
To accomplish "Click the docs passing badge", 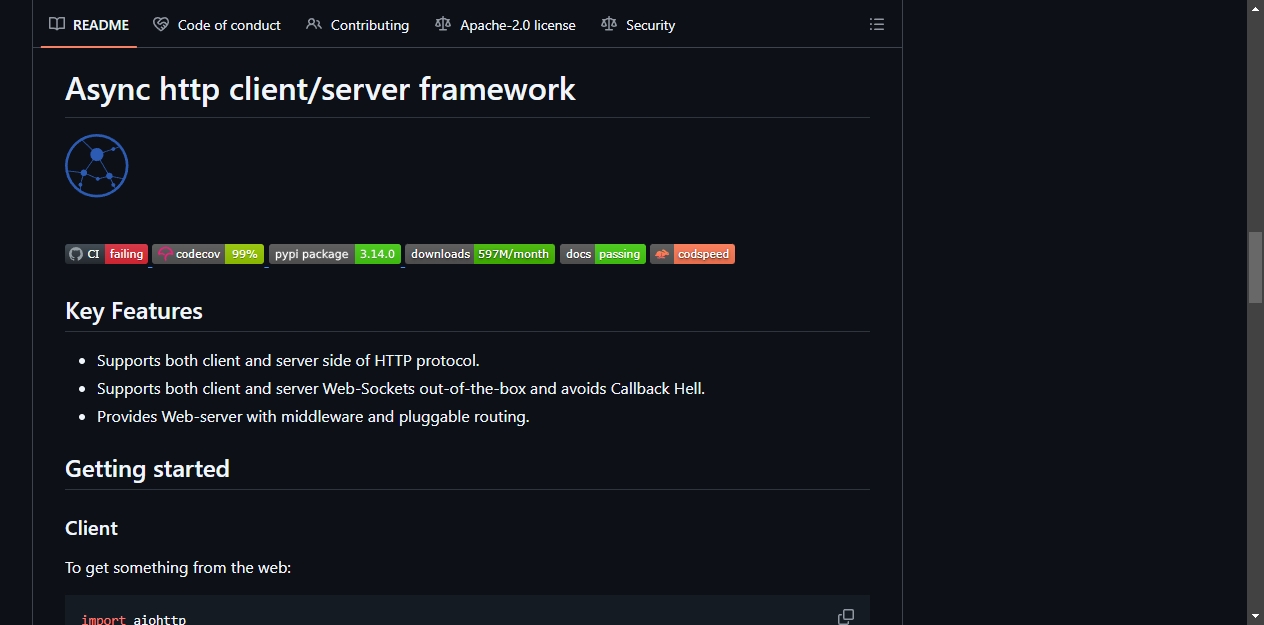I will pos(603,254).
